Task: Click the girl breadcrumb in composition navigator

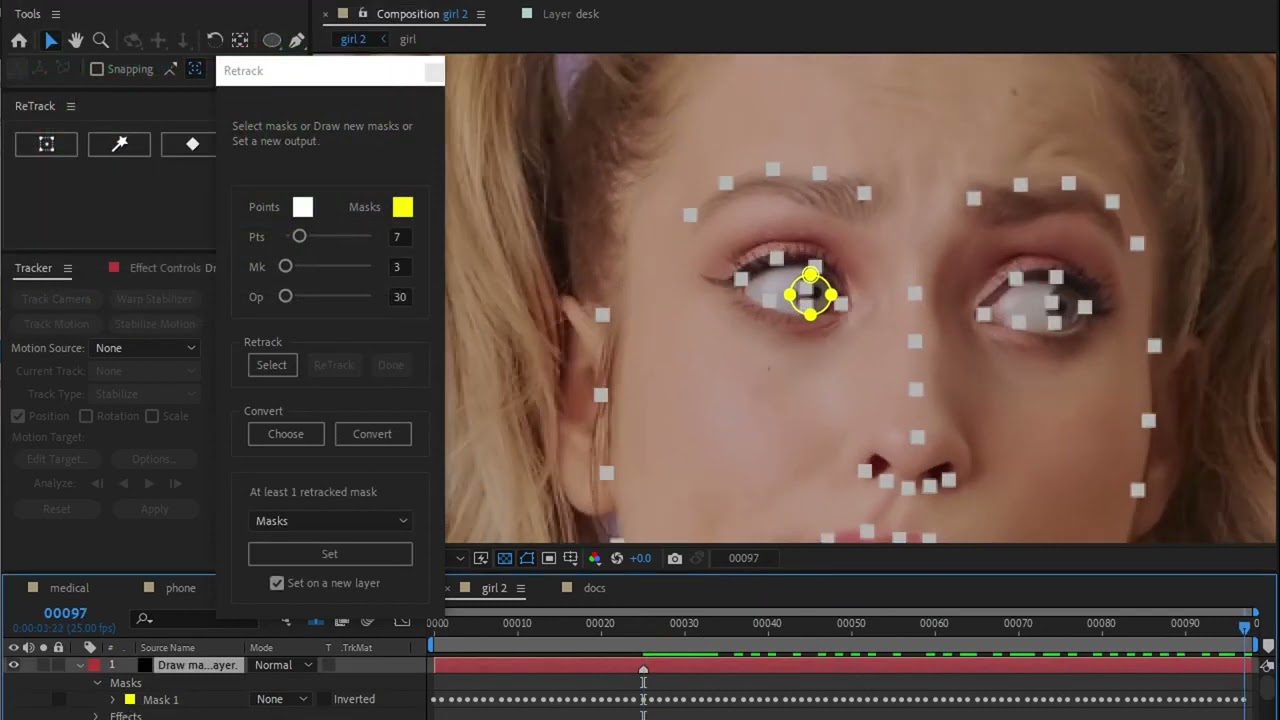Action: [x=407, y=39]
